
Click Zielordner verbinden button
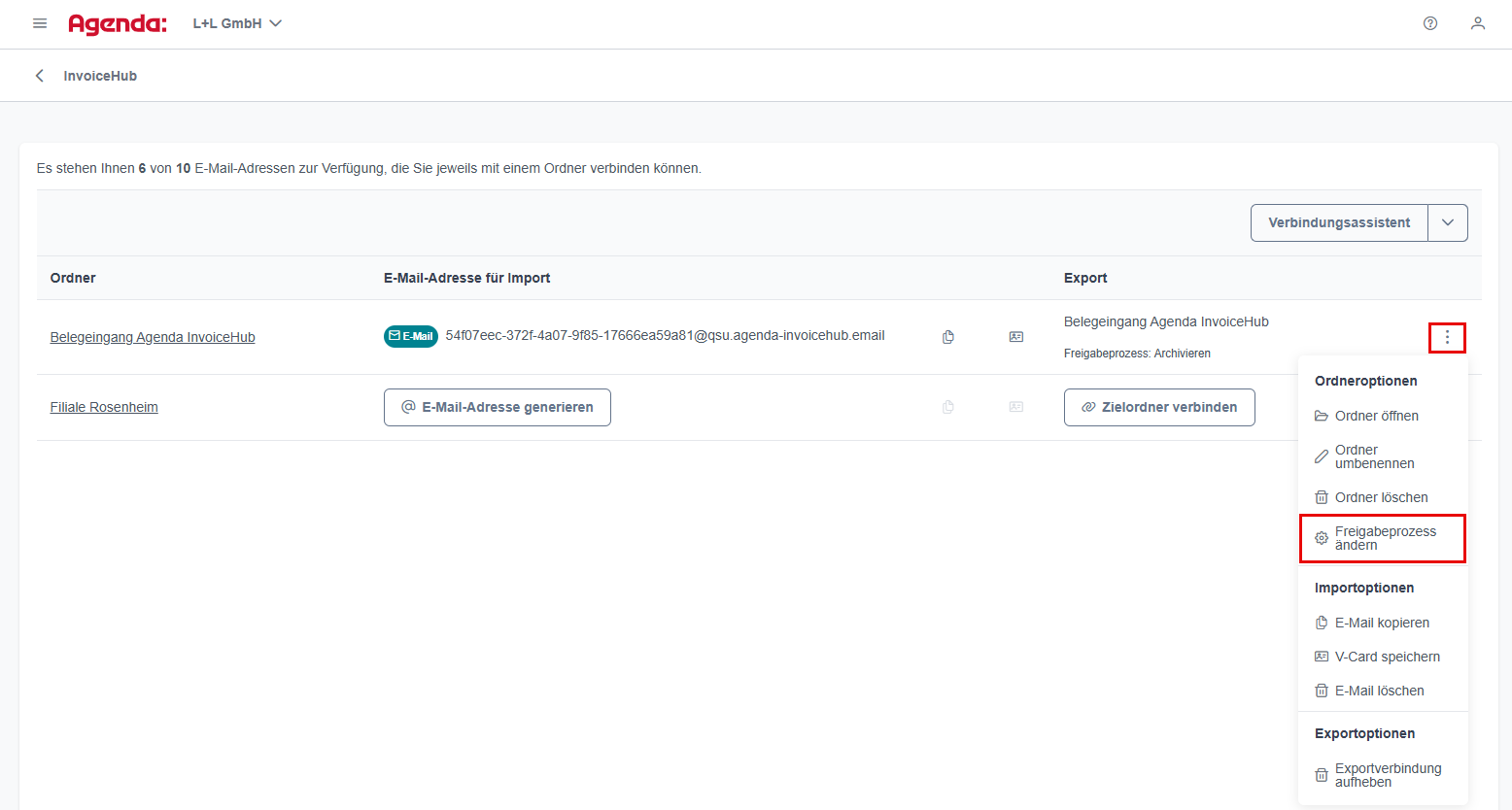click(1159, 407)
